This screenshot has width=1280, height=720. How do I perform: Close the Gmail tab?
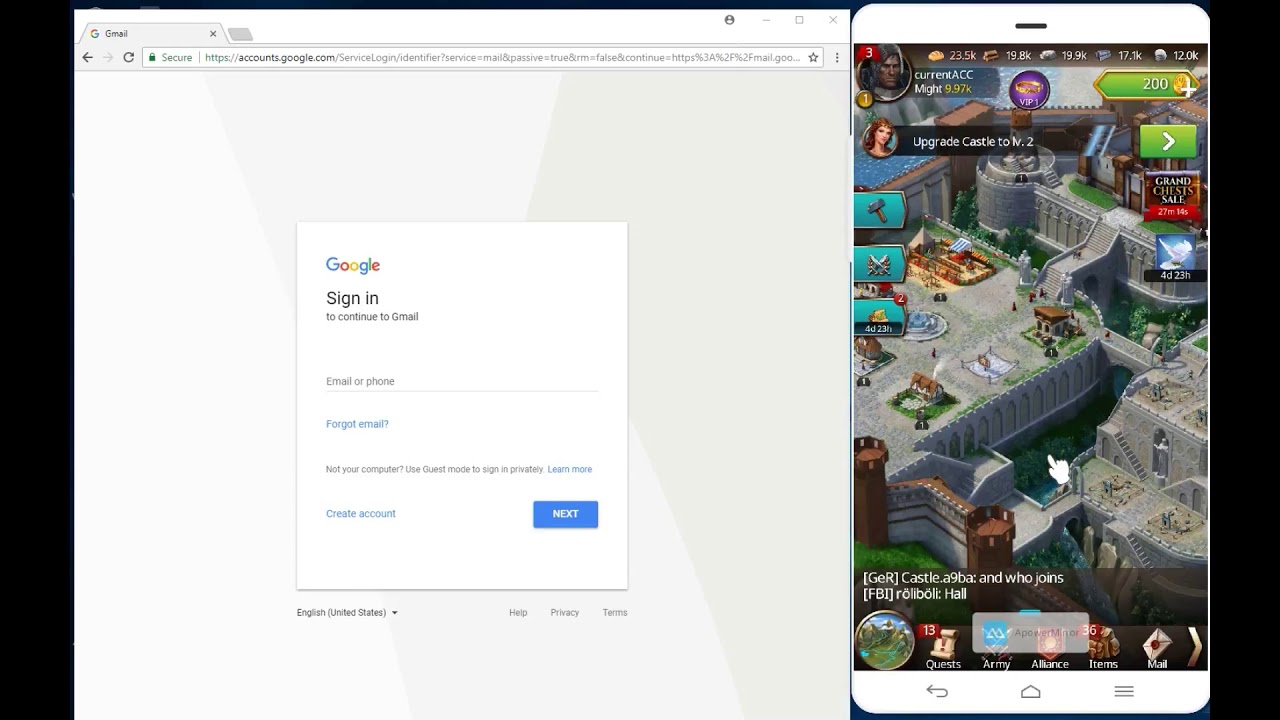pyautogui.click(x=212, y=33)
